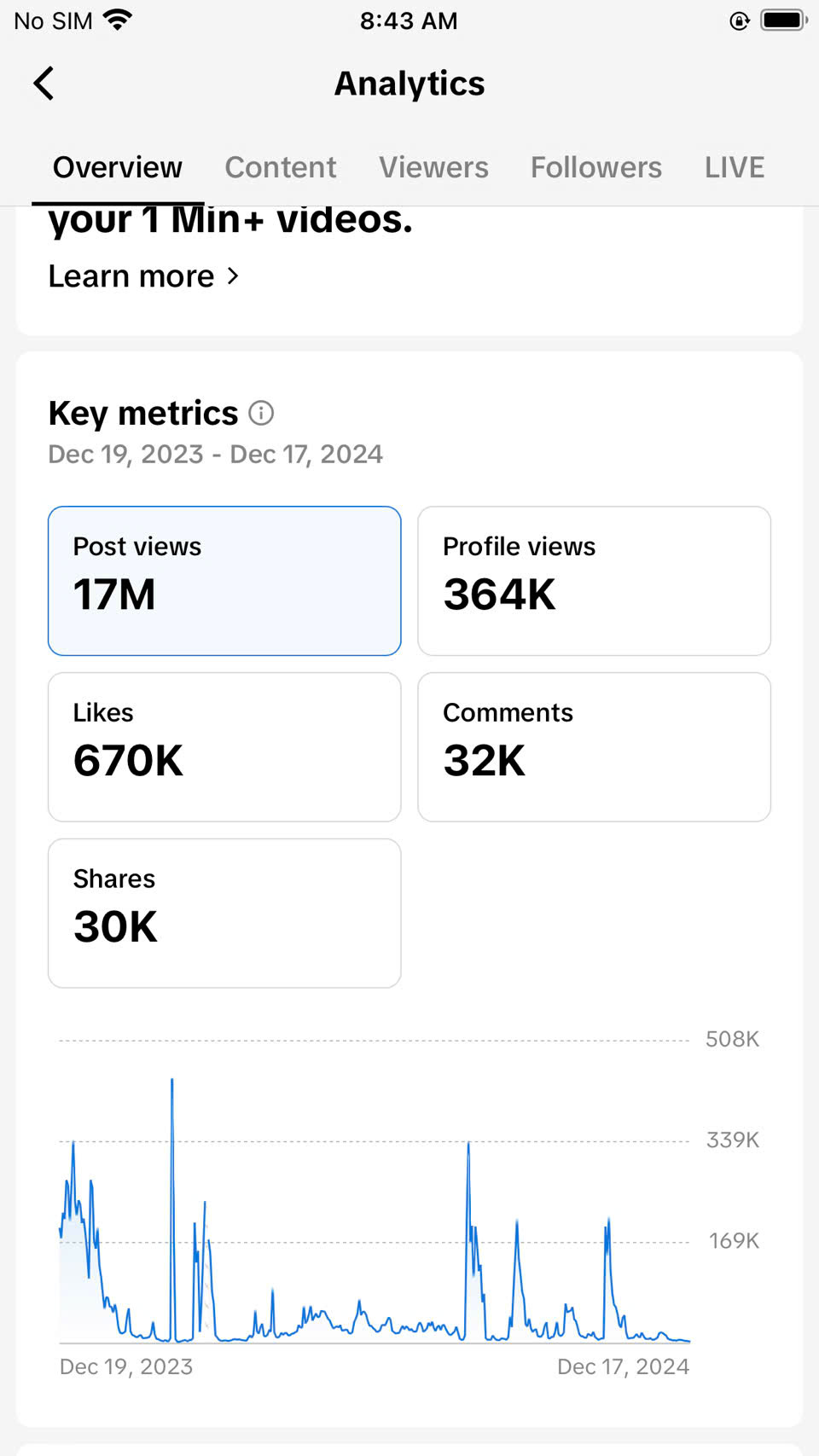
Task: Expand Learn more chevron arrow
Action: pyautogui.click(x=233, y=276)
